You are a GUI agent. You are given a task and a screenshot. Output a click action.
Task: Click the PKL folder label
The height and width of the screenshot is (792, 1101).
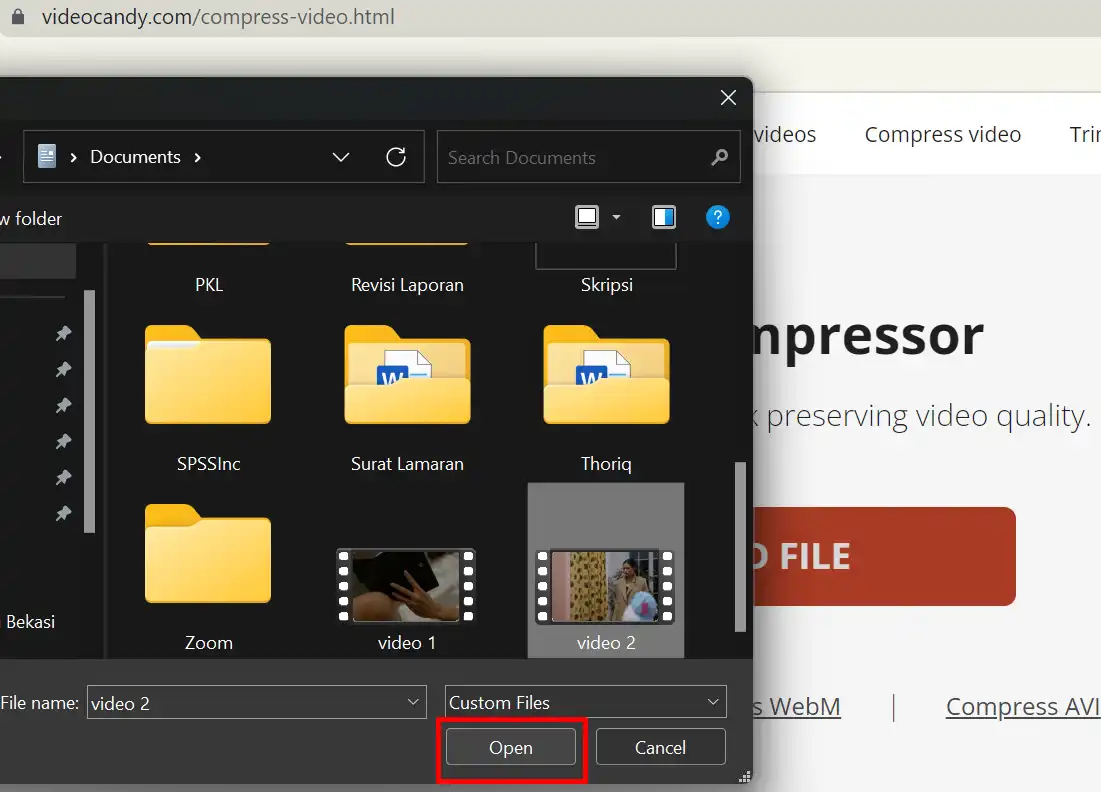[209, 284]
